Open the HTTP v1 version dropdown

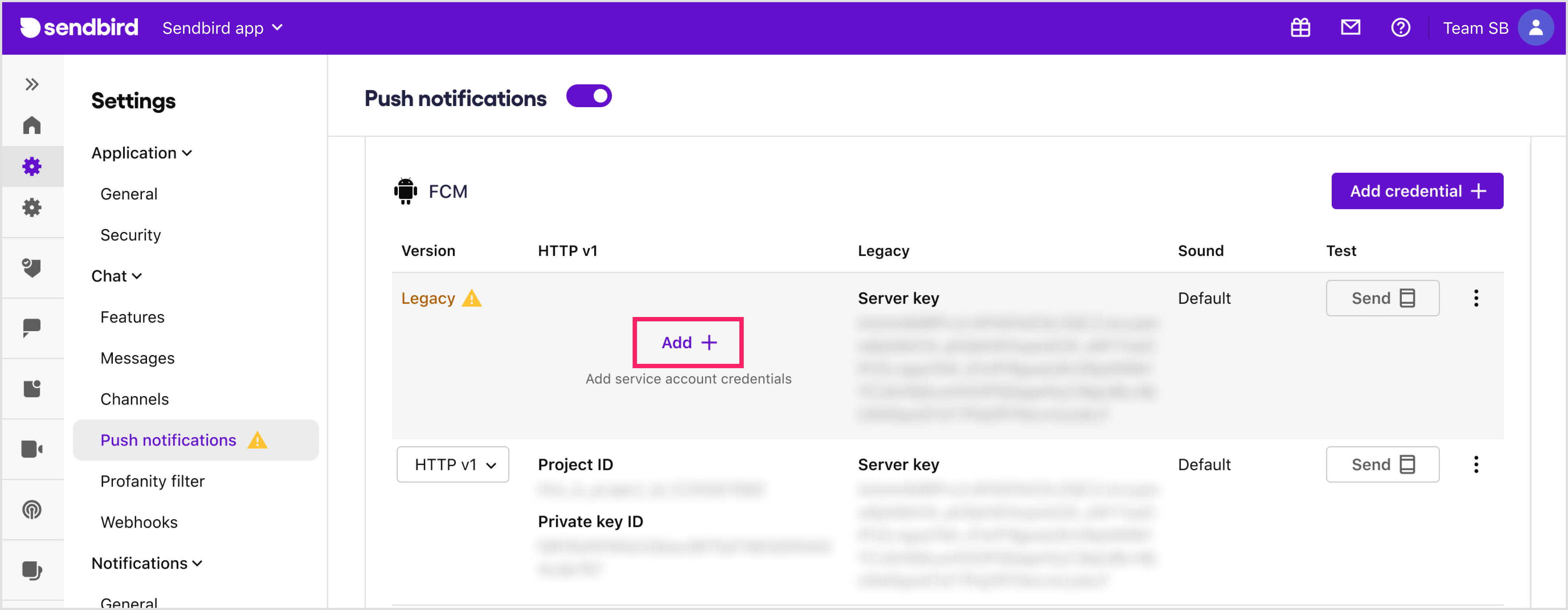point(453,464)
